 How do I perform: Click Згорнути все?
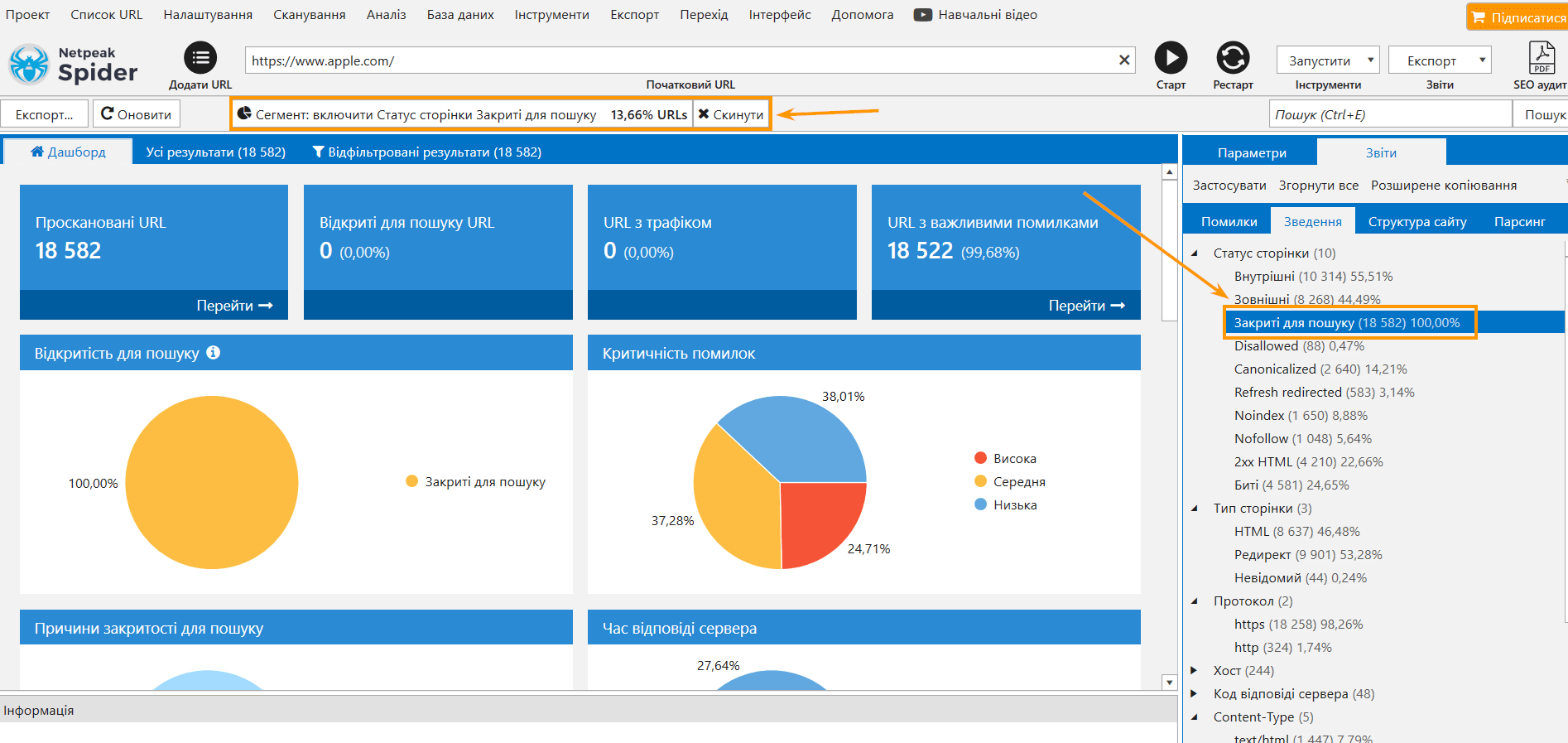[x=1319, y=186]
